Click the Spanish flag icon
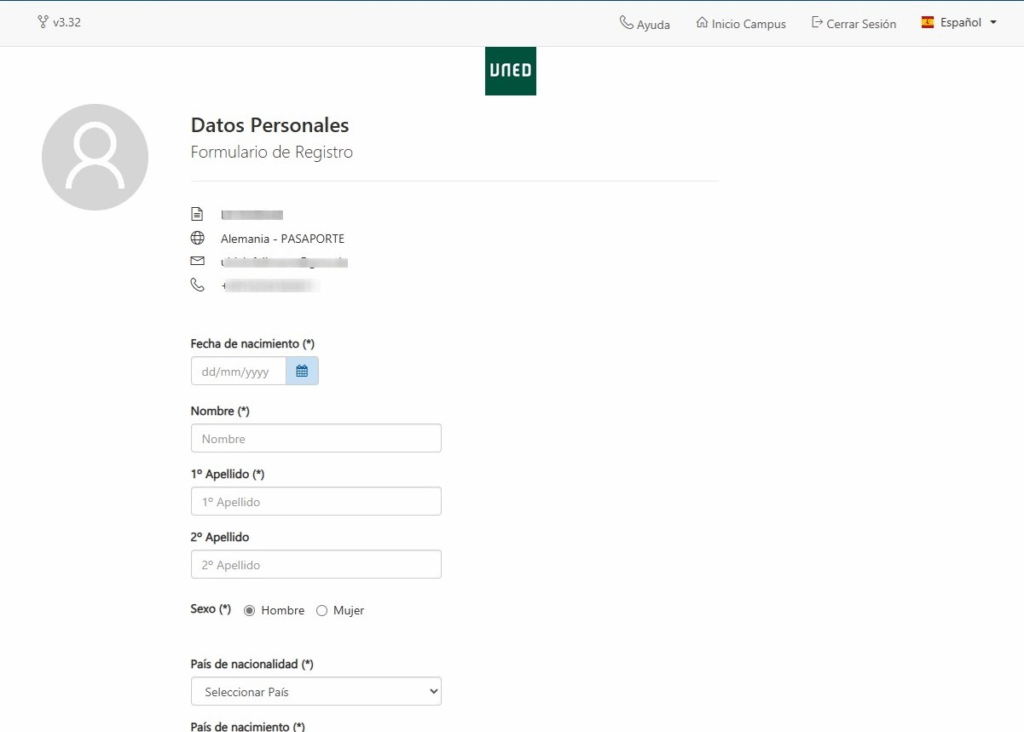Viewport: 1024px width, 732px height. 928,22
